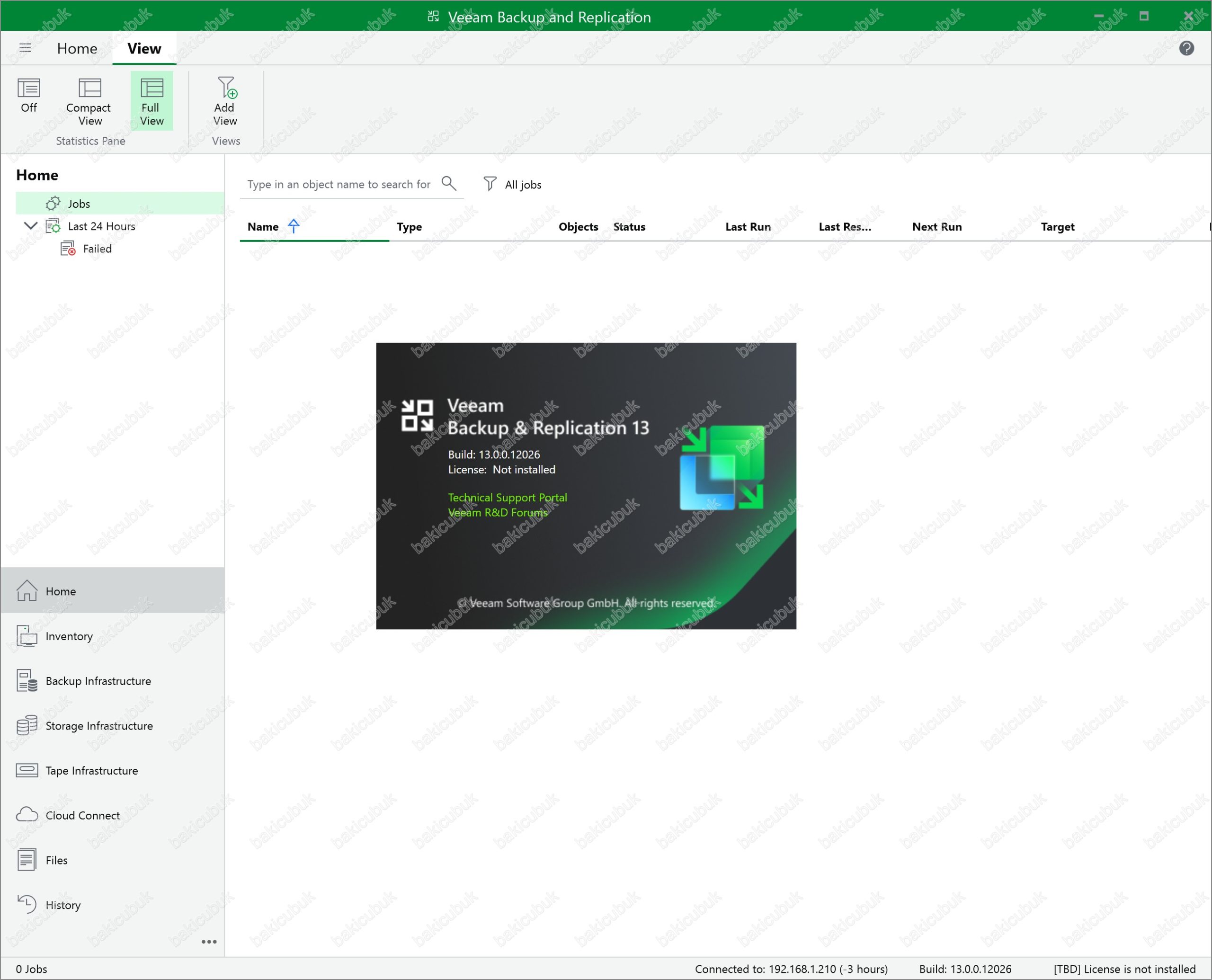Select the View ribbon tab
1212x980 pixels.
[144, 49]
